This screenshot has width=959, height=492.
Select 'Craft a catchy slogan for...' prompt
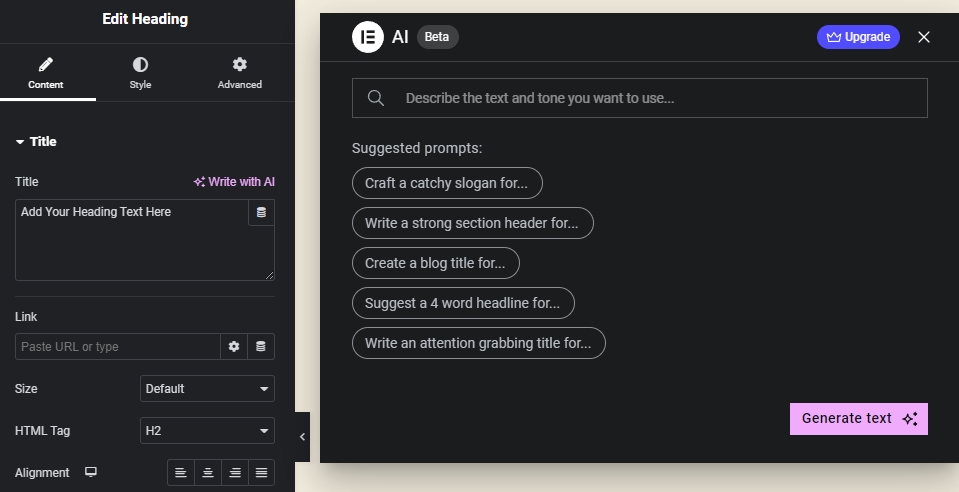point(447,183)
